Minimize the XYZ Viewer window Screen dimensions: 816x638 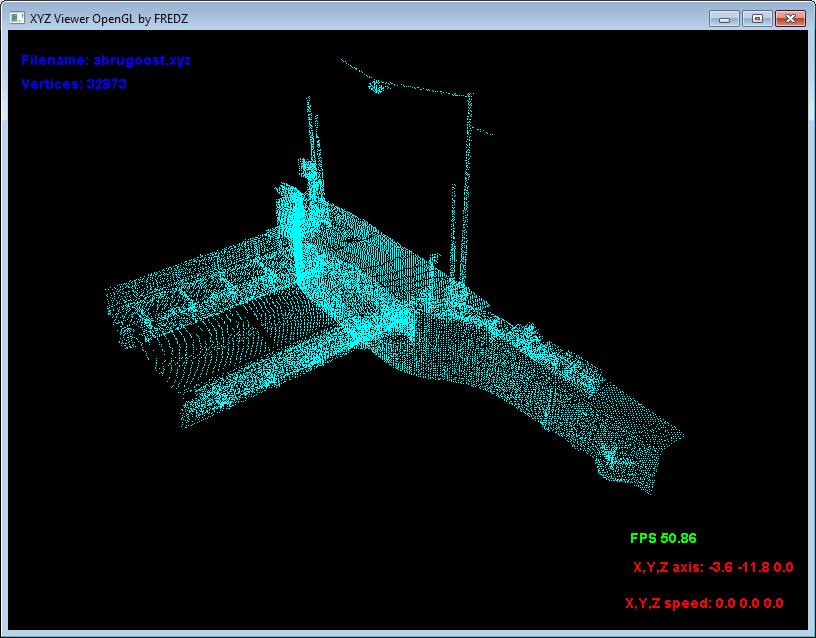[x=723, y=18]
